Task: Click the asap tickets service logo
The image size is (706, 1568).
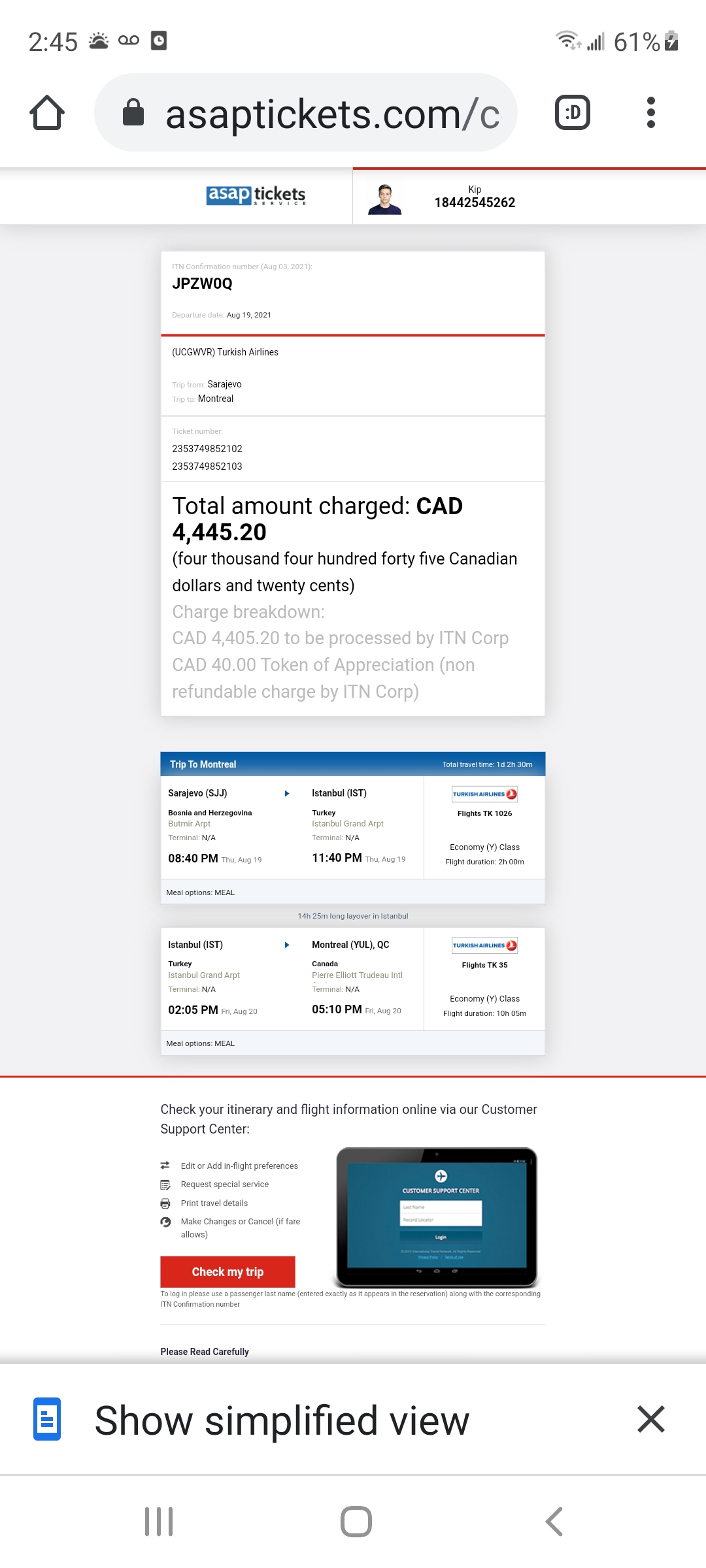Action: pyautogui.click(x=256, y=195)
